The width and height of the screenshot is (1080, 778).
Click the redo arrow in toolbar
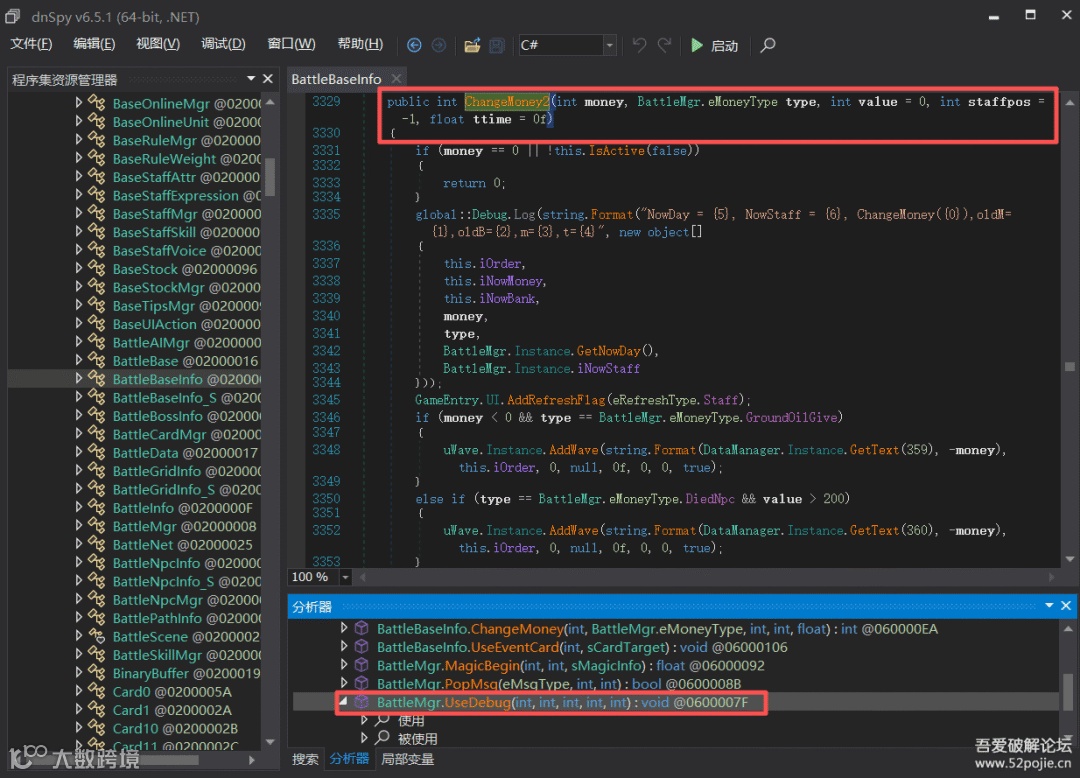pyautogui.click(x=664, y=45)
